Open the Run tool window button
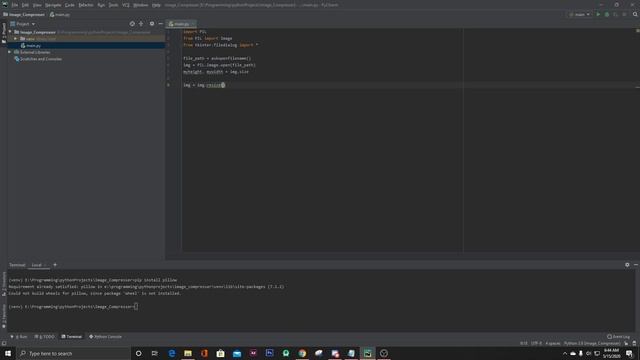Screen dimensions: 640x360 pos(20,337)
